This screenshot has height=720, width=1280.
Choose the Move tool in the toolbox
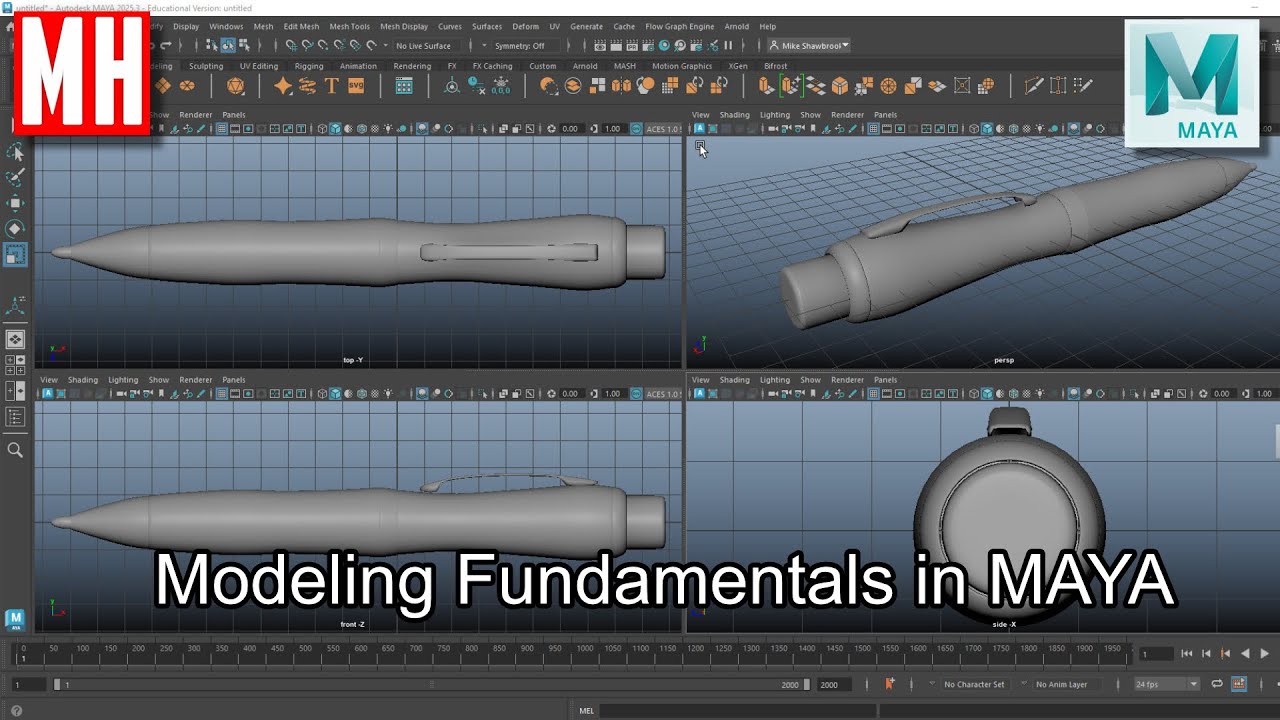[16, 204]
